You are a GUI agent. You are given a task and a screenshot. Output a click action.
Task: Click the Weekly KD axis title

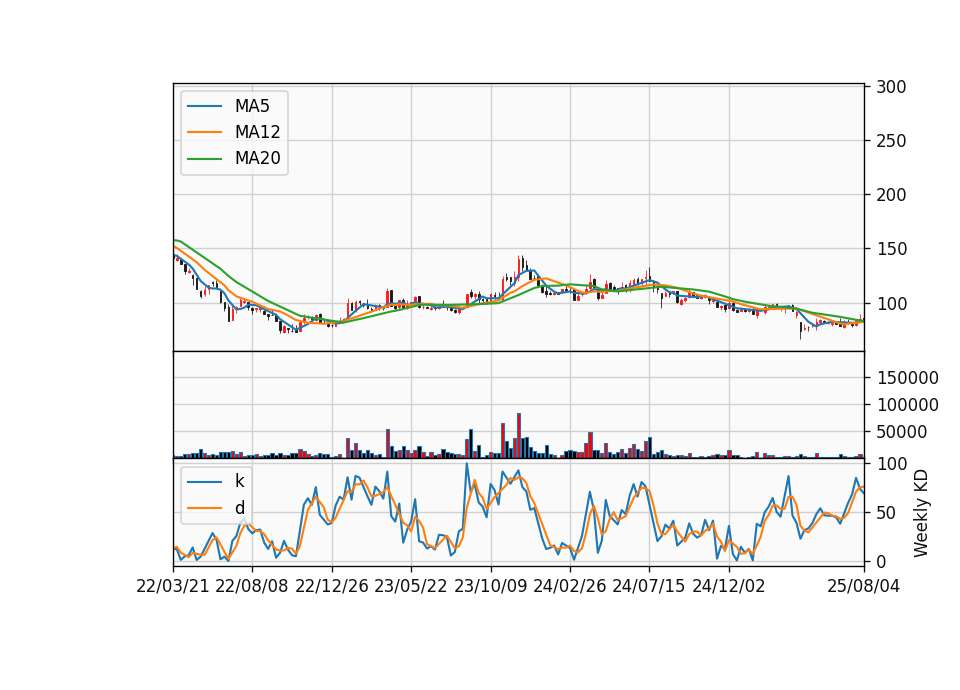point(921,513)
